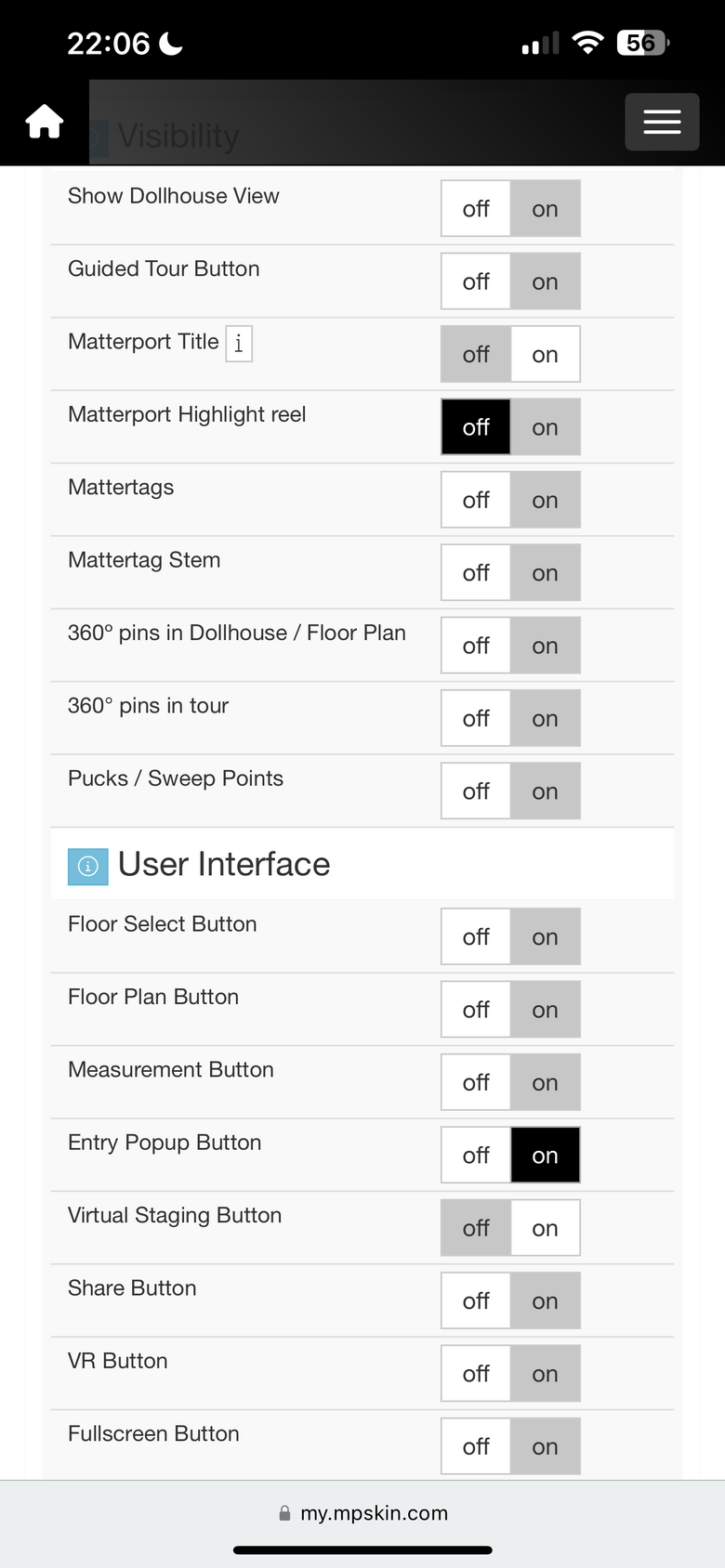Tap the battery indicator icon
725x1568 pixels.
click(x=643, y=43)
